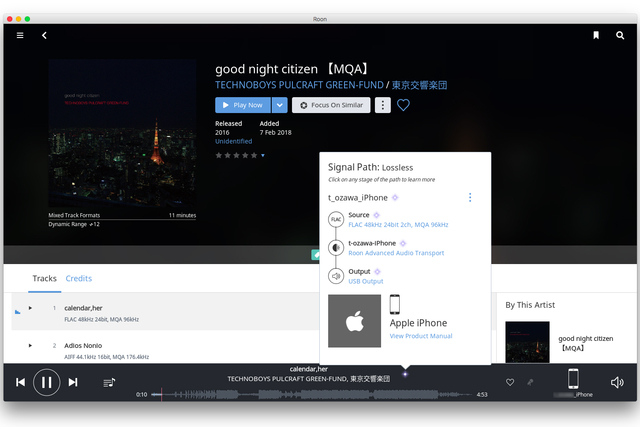Open the hamburger navigation menu
This screenshot has height=427, width=640.
(x=20, y=35)
